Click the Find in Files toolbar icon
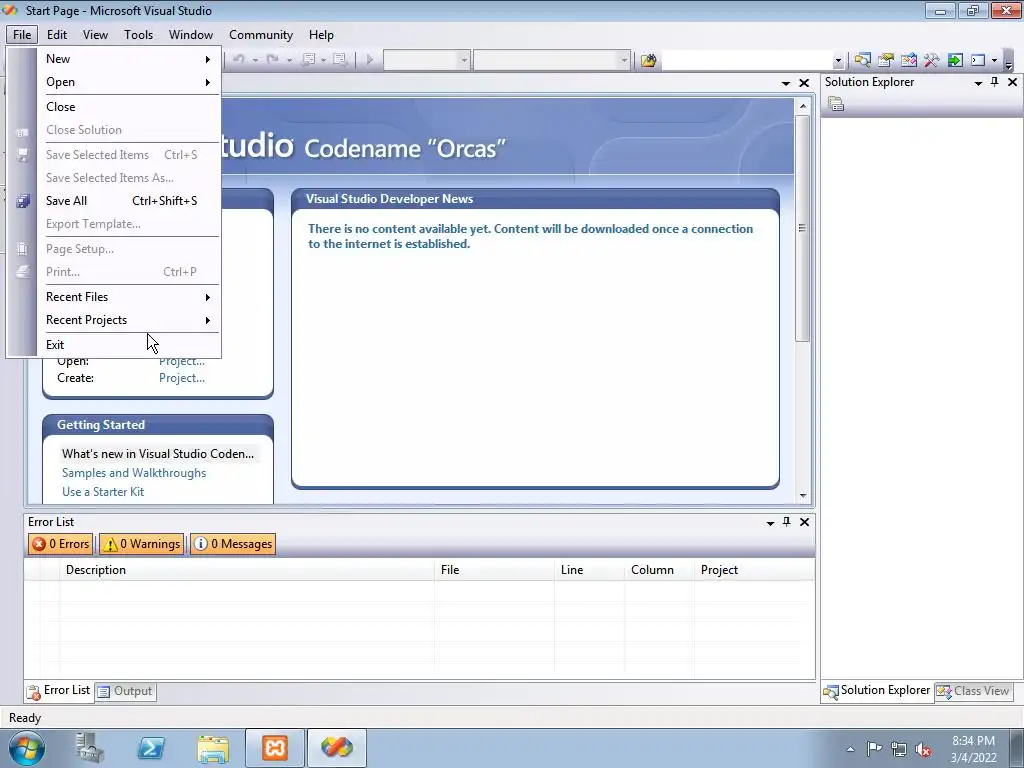 point(648,60)
